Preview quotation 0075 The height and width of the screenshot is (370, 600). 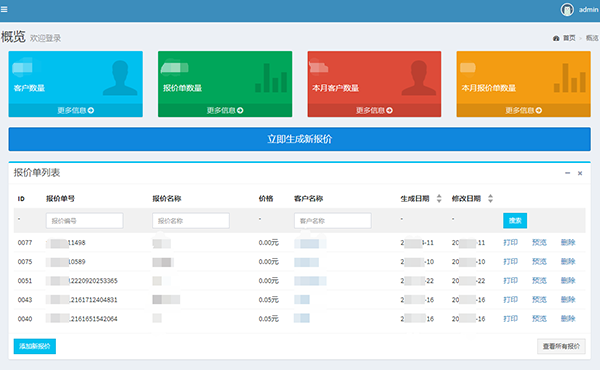click(539, 262)
